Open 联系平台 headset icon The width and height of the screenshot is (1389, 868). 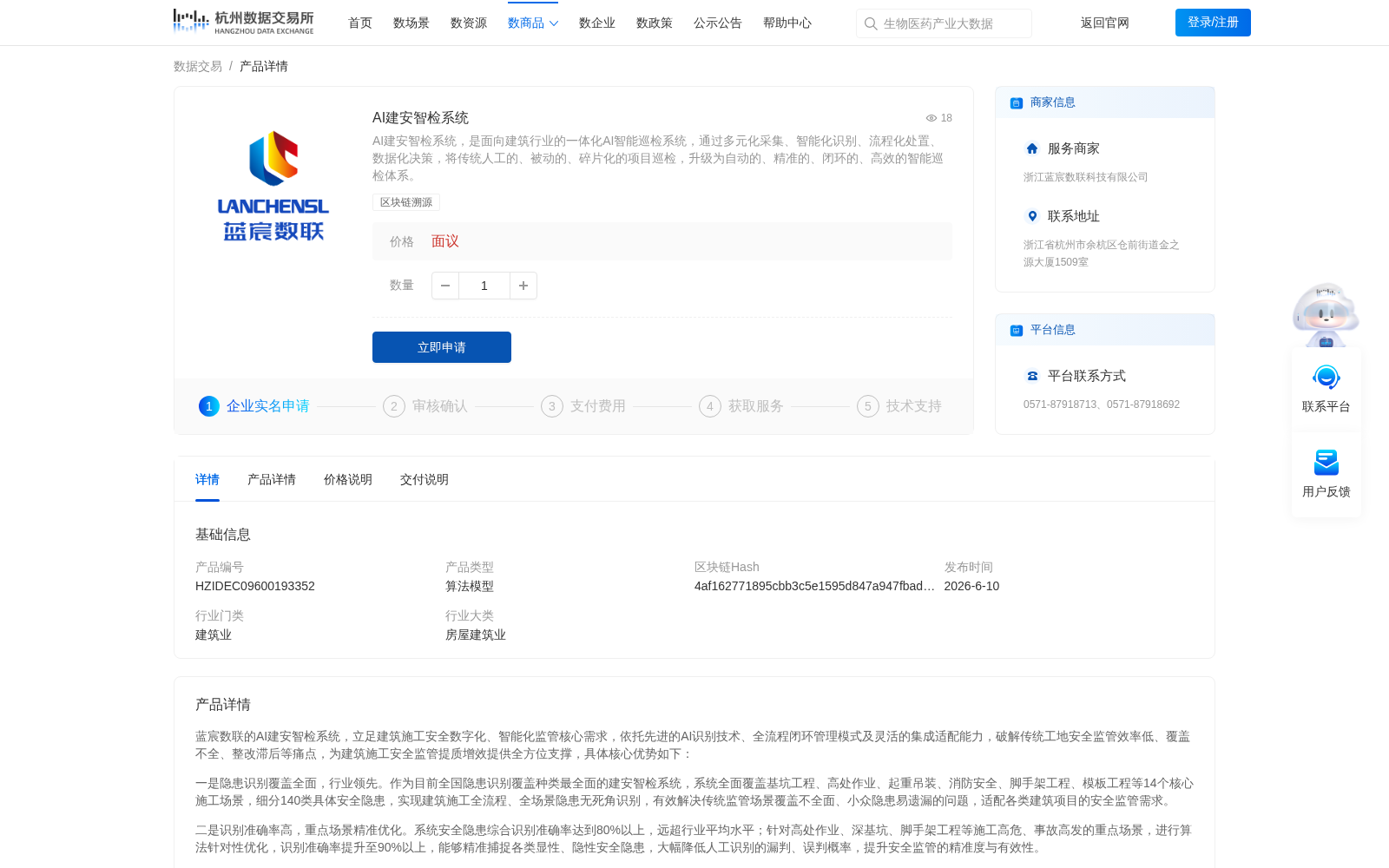tap(1326, 378)
